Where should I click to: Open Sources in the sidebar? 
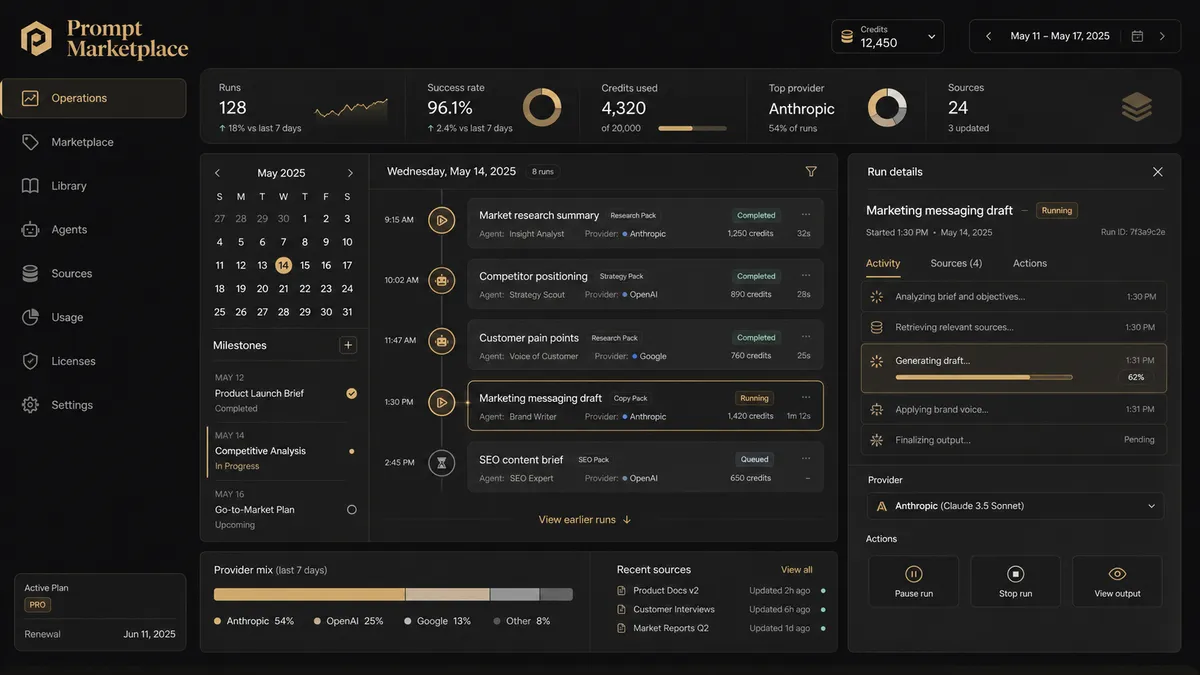93,274
